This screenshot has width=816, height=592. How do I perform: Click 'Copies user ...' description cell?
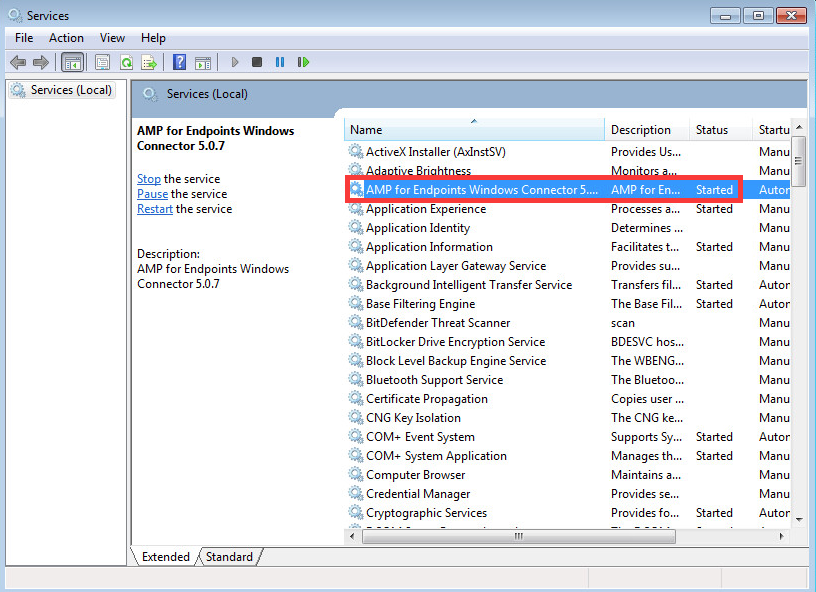coord(647,398)
